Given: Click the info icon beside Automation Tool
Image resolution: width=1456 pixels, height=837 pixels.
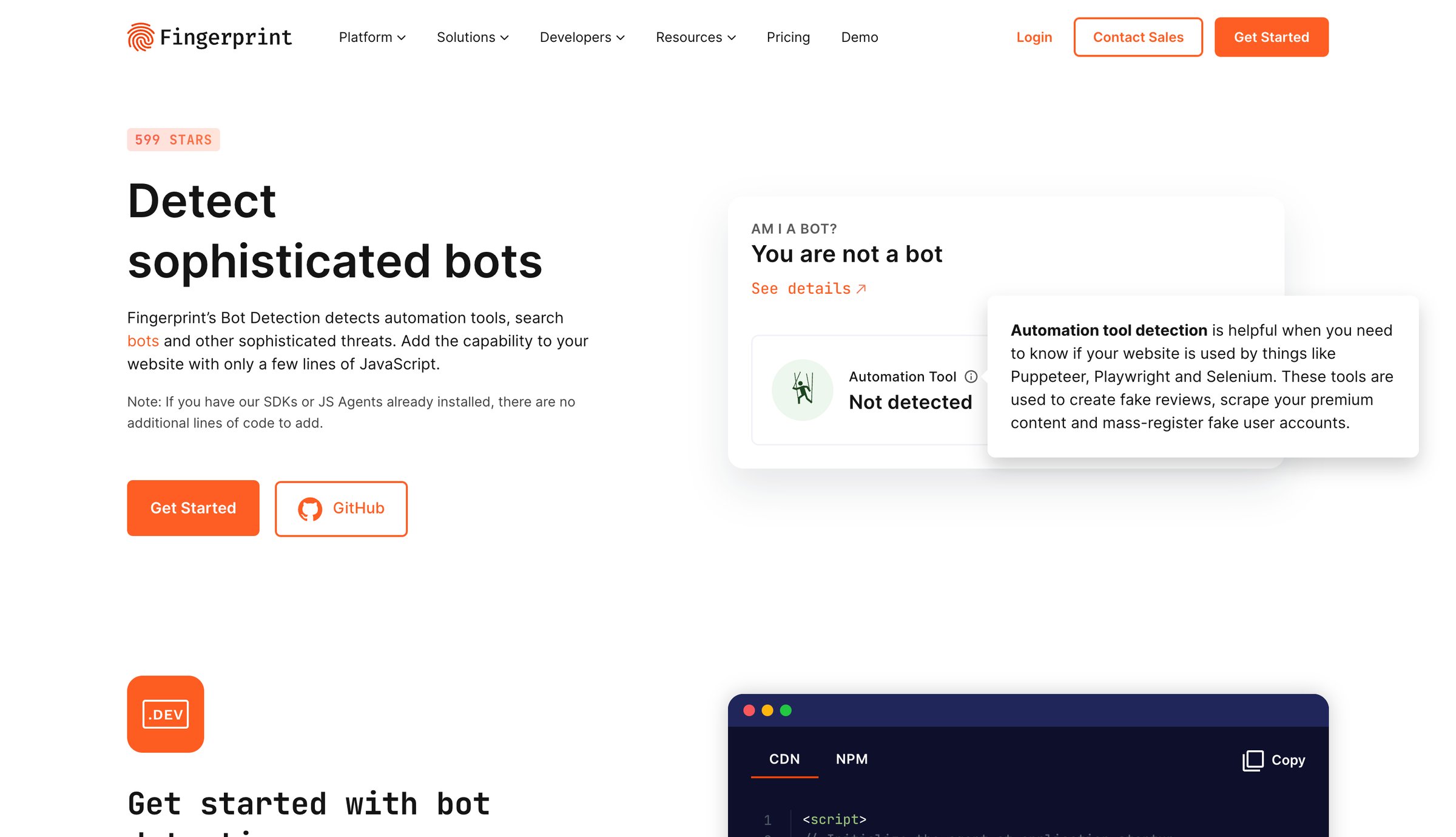Looking at the screenshot, I should click(x=971, y=376).
